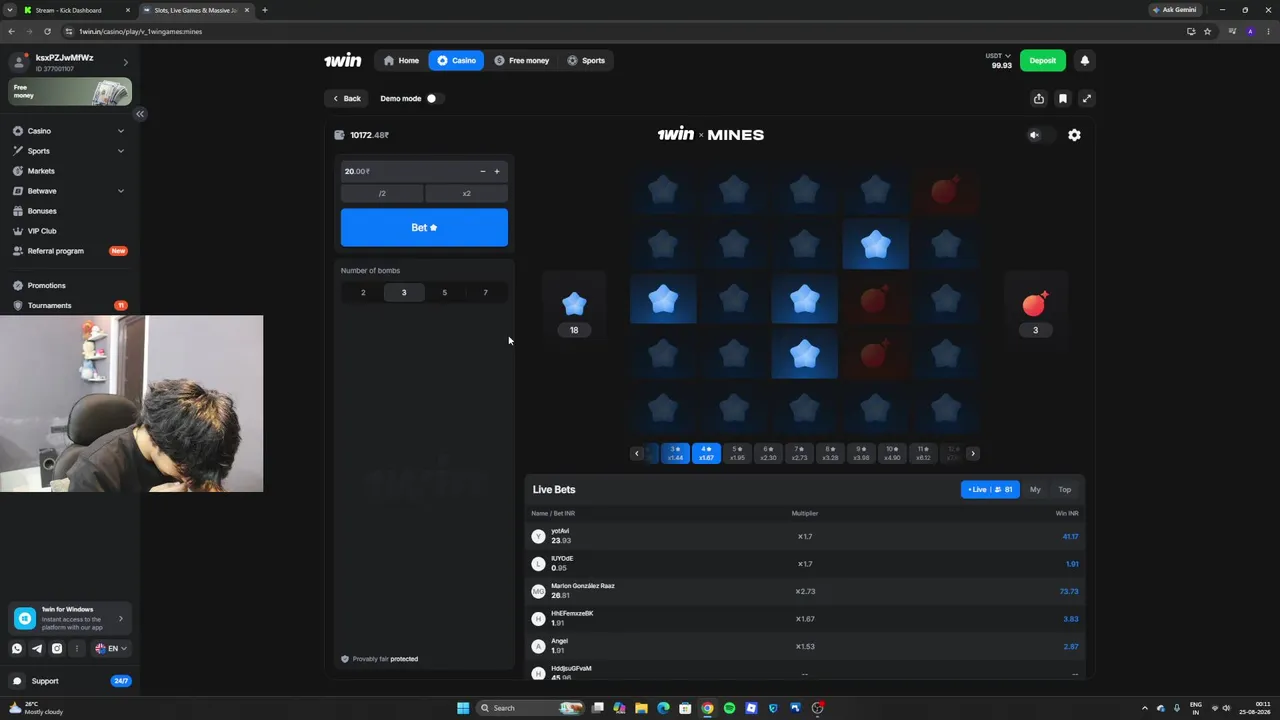Screen dimensions: 1280x720
Task: Enter fullscreen mode for the game
Action: [x=1087, y=98]
